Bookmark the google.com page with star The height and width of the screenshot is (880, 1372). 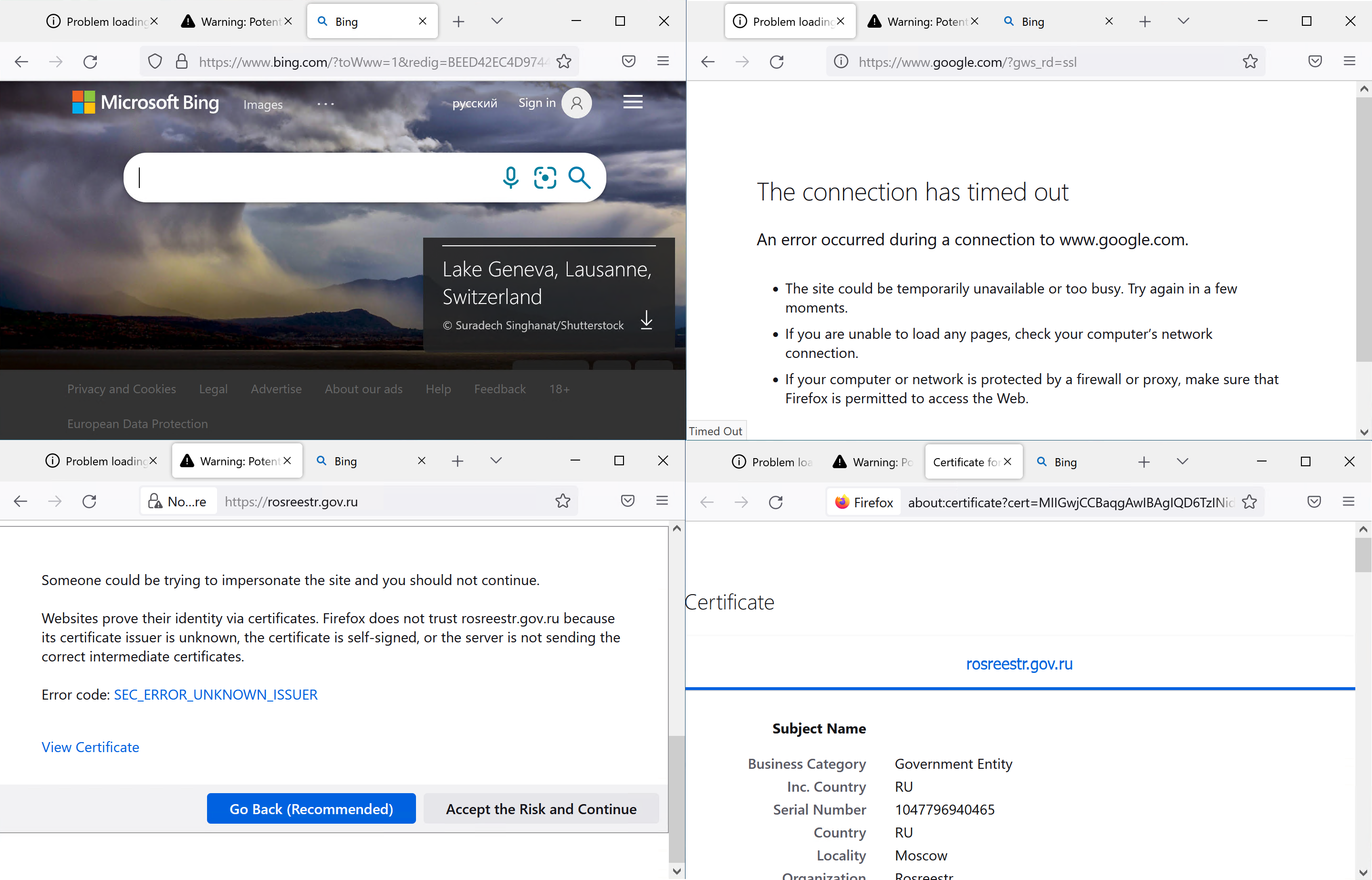[1250, 62]
